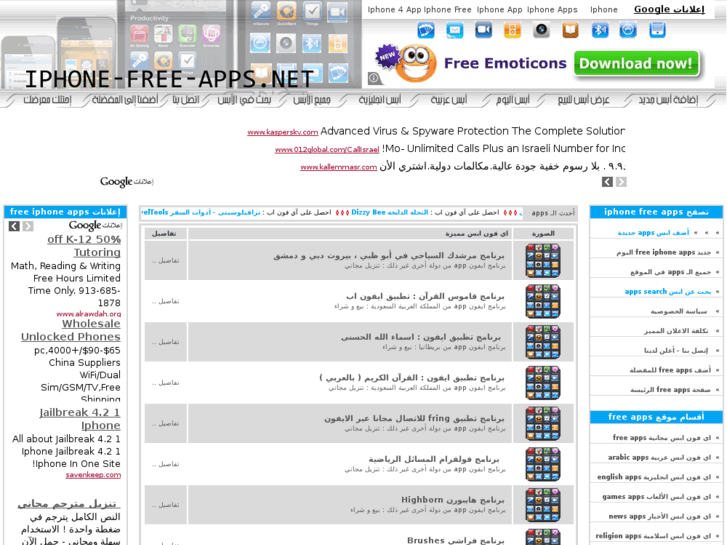
Task: Click the arabic apps category link
Action: 659,457
